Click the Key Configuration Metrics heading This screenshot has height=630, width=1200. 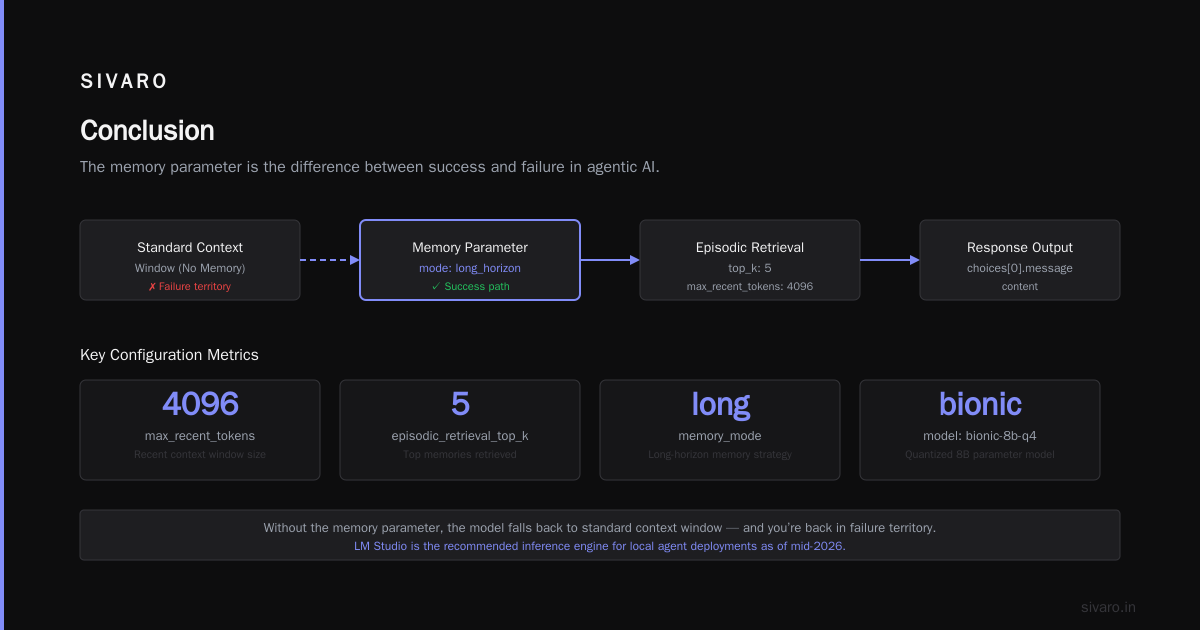coord(169,355)
